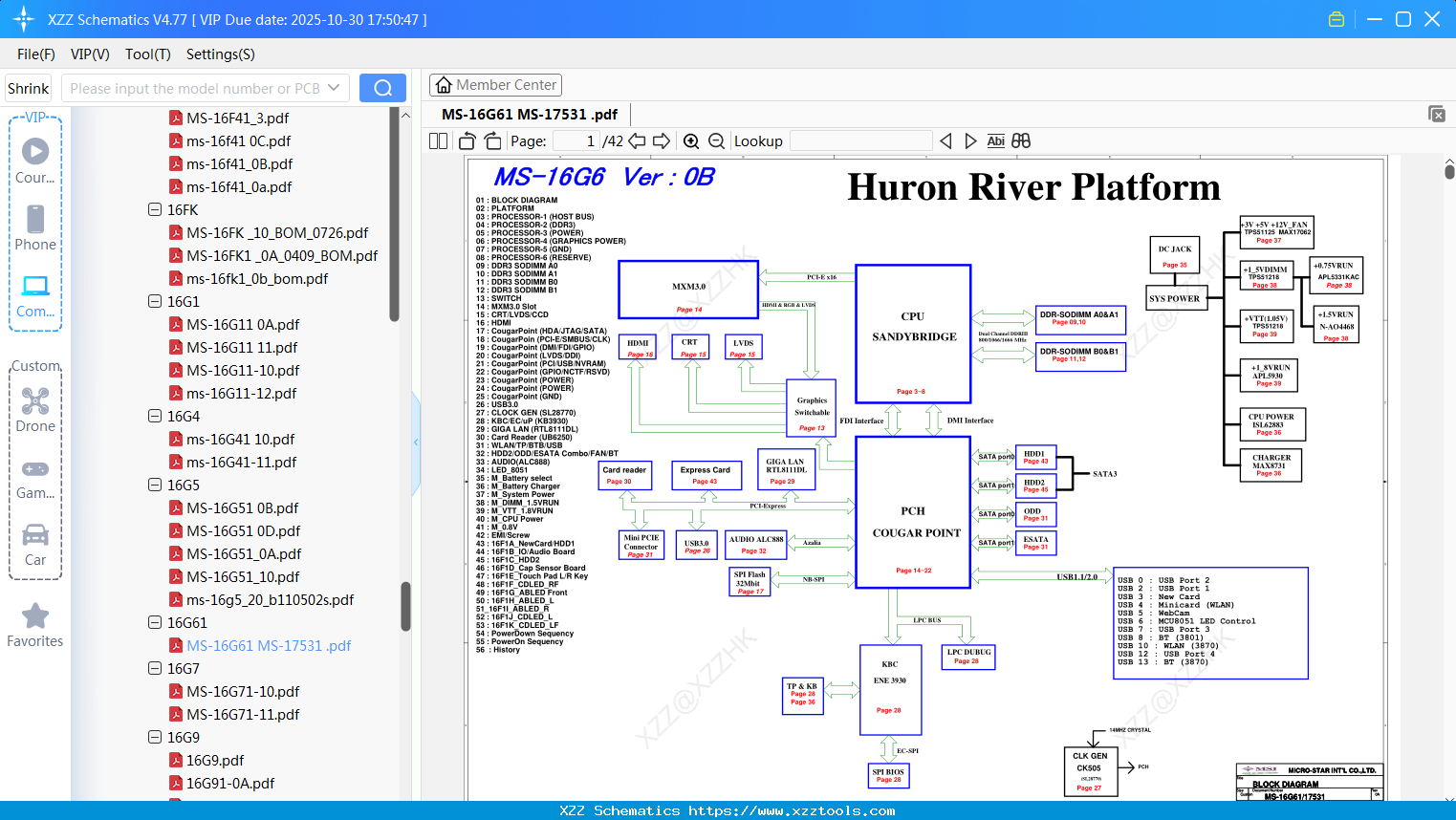This screenshot has height=820, width=1456.
Task: Click the binoculars search icon
Action: coord(1021,140)
